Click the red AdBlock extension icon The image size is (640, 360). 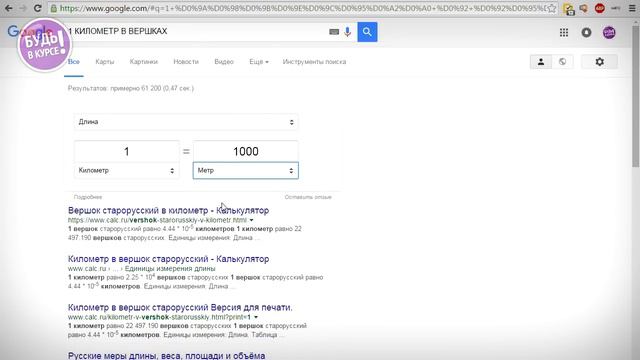[x=600, y=8]
